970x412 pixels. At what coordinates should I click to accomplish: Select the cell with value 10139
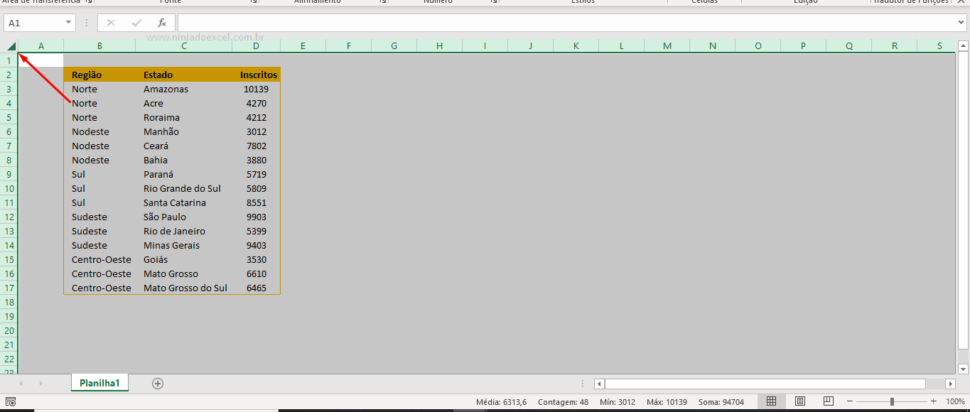[x=257, y=89]
